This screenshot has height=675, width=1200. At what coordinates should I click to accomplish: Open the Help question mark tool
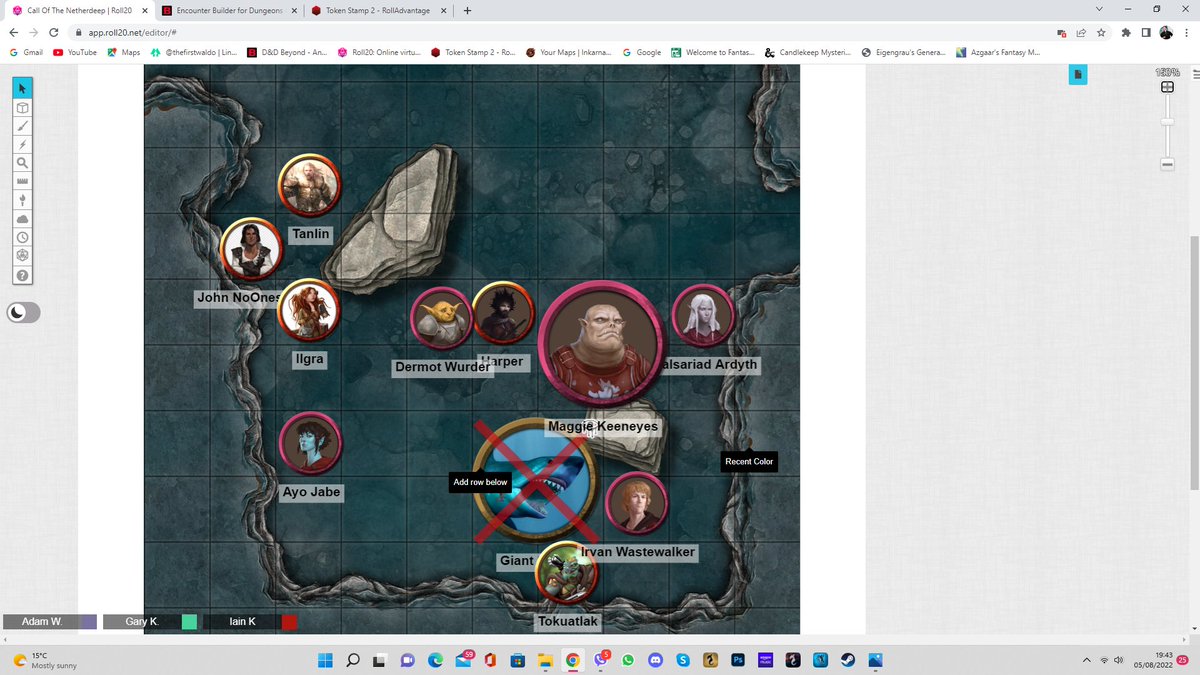coord(22,275)
